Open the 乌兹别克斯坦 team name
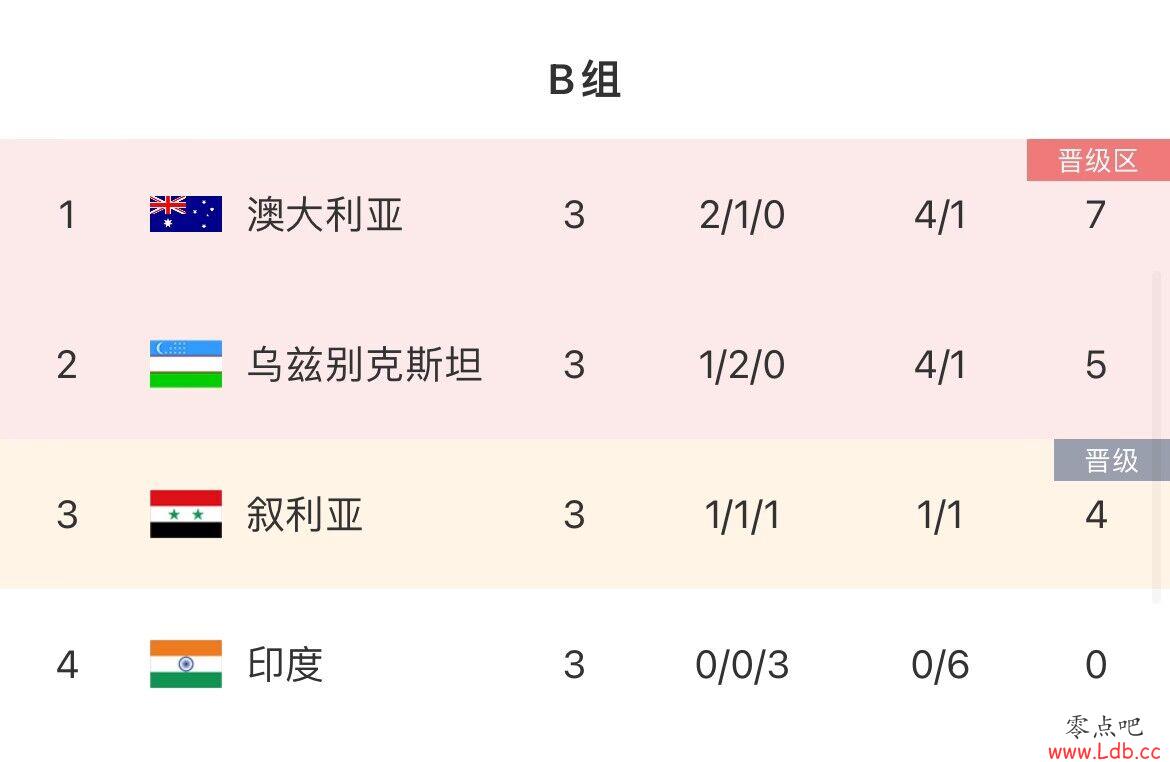Screen dimensions: 1170x762 [364, 365]
